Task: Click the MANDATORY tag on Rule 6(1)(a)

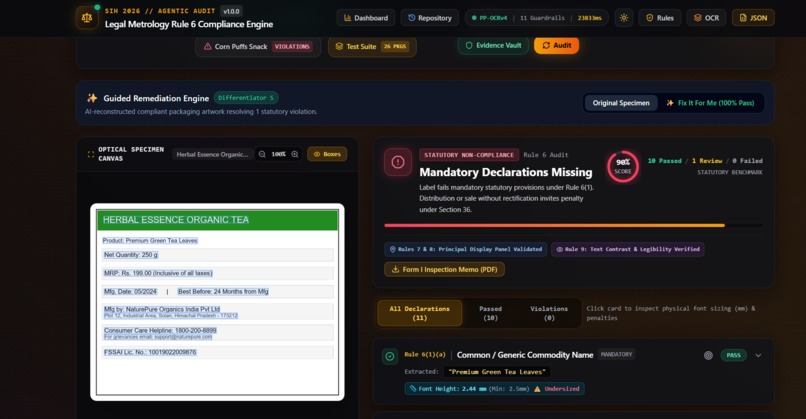Action: pos(616,354)
